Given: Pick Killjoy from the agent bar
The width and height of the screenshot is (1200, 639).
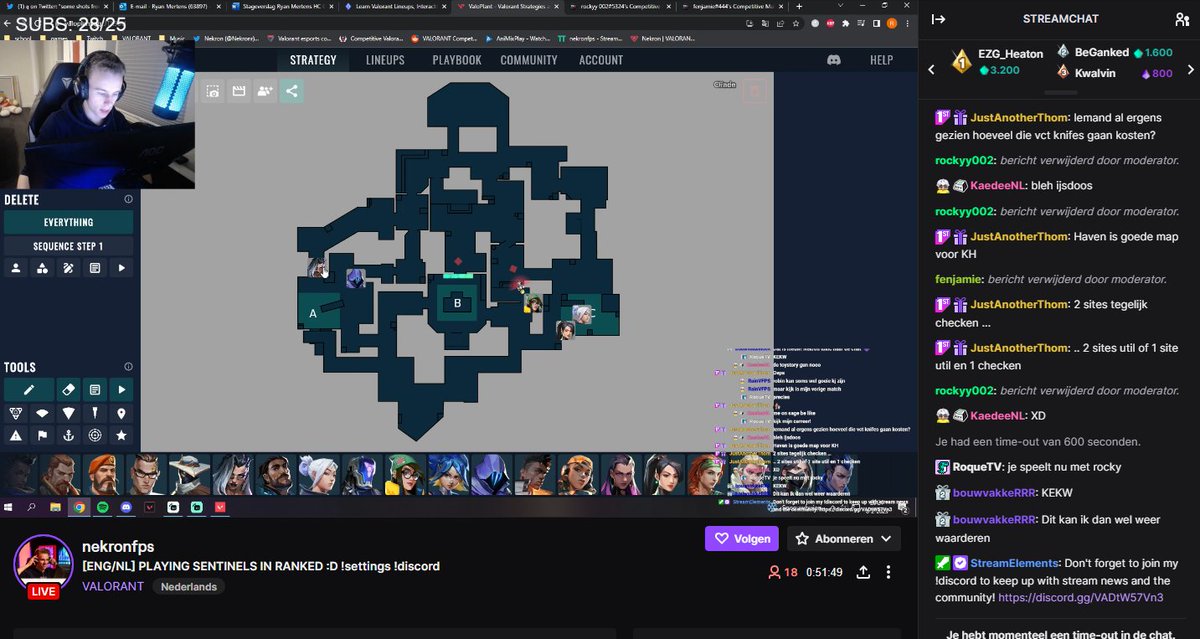Looking at the screenshot, I should [404, 475].
